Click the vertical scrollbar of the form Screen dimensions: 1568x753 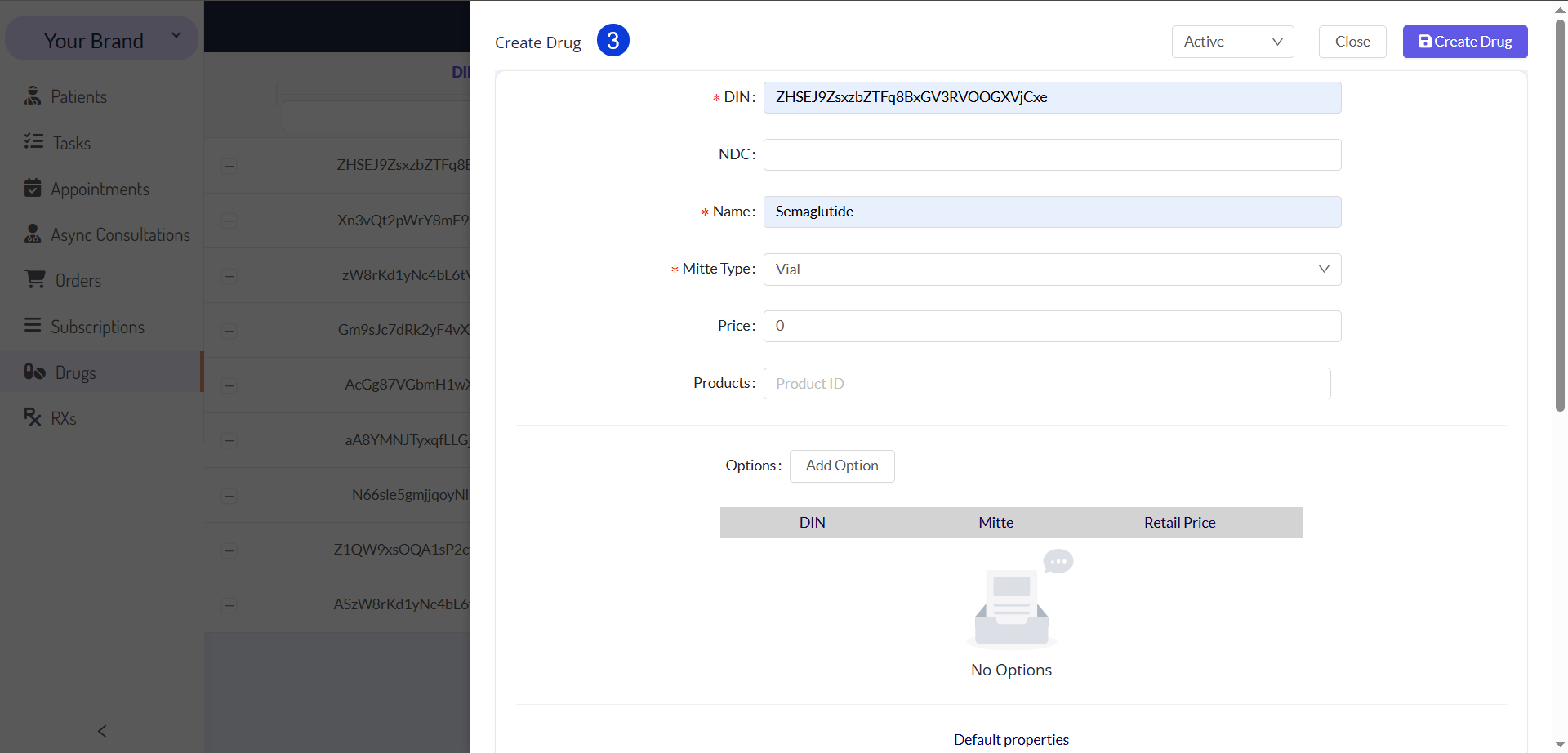coord(1560,216)
